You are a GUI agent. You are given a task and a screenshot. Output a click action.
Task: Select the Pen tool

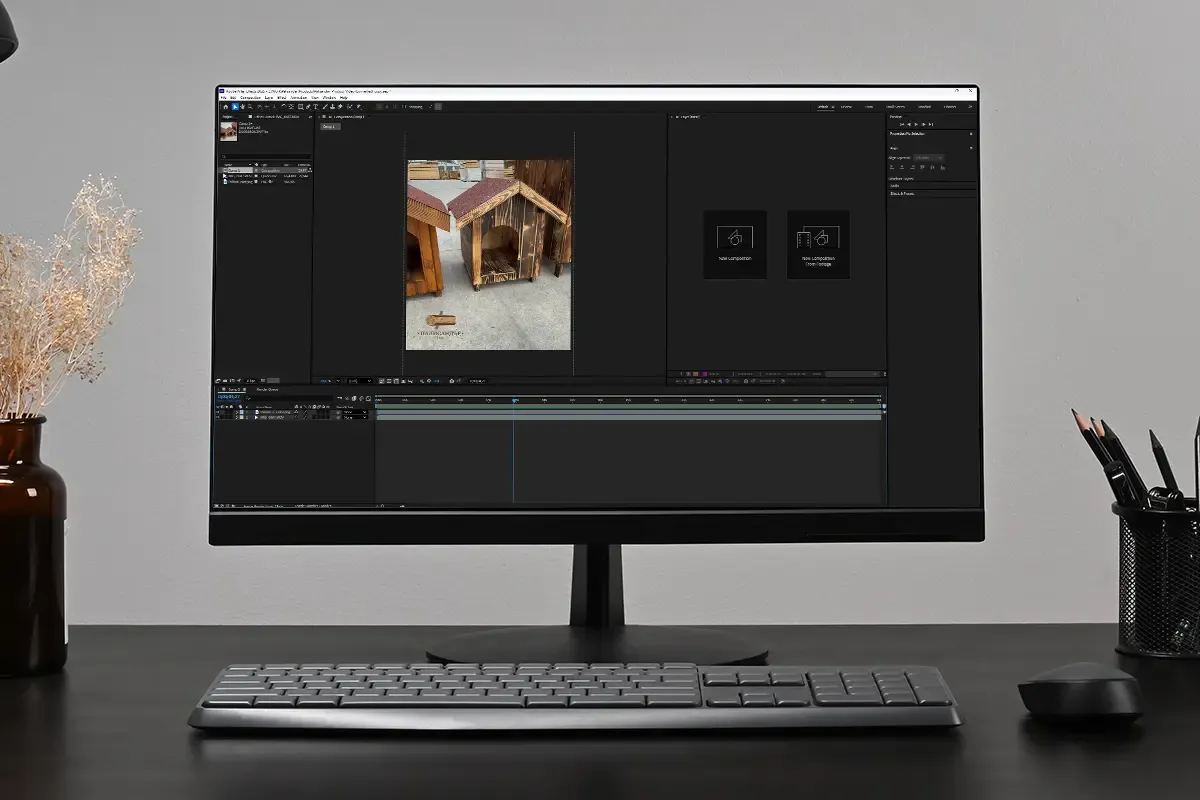308,107
